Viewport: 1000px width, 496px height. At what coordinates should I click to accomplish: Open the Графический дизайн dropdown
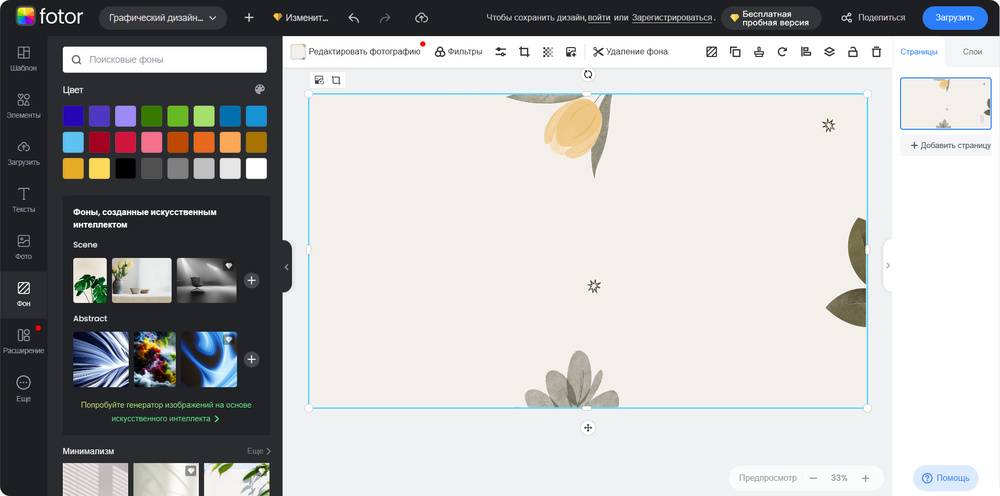[163, 18]
